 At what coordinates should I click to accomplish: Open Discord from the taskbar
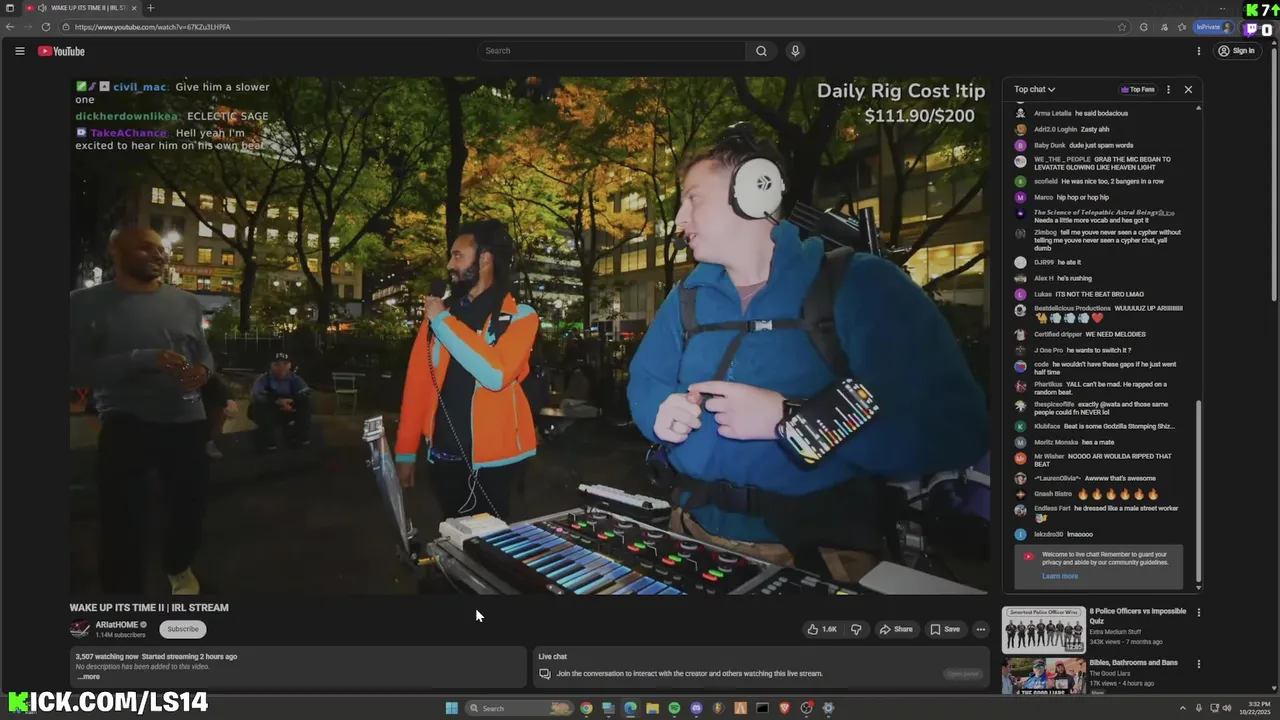[x=696, y=708]
